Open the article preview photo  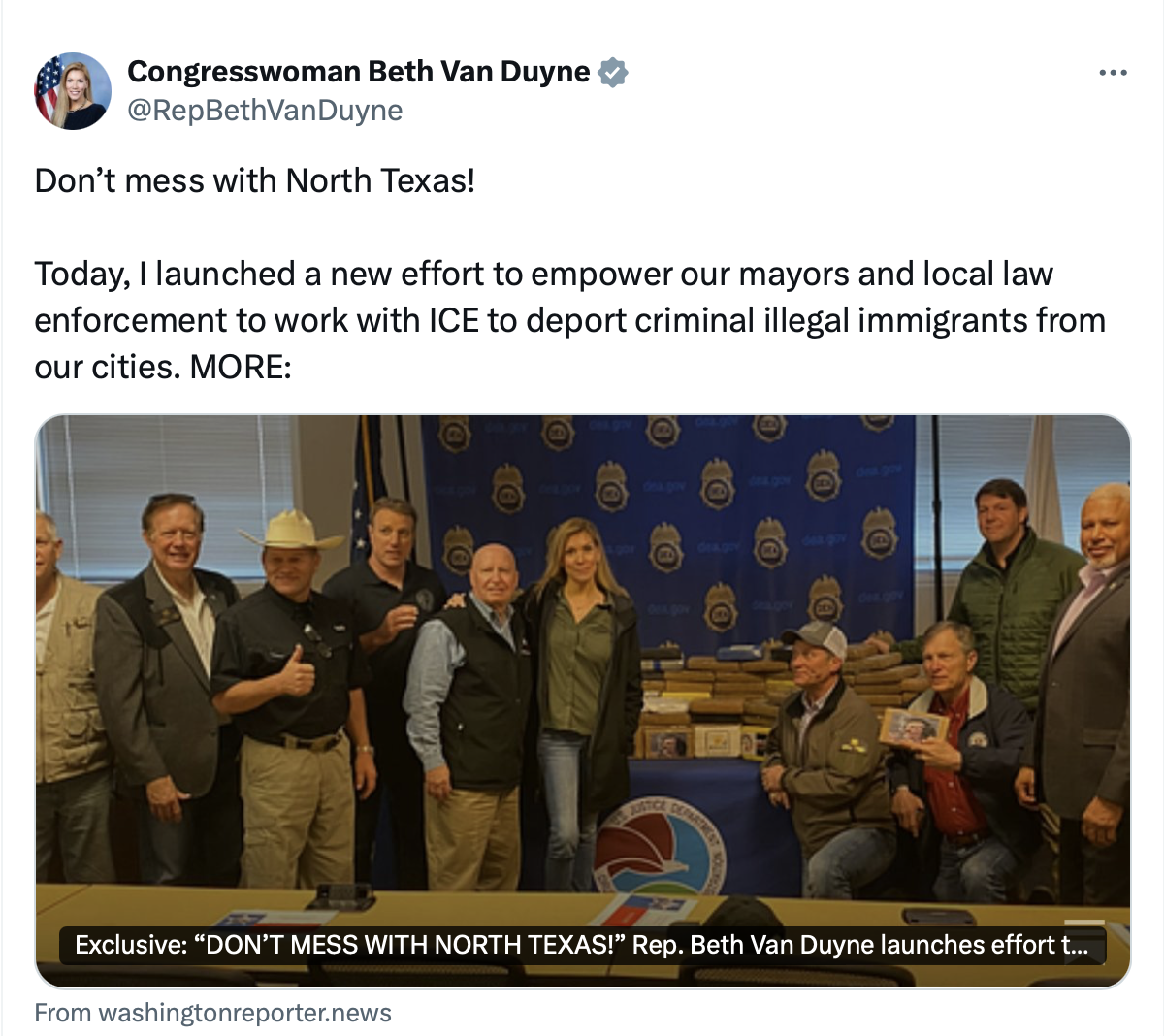[x=583, y=701]
